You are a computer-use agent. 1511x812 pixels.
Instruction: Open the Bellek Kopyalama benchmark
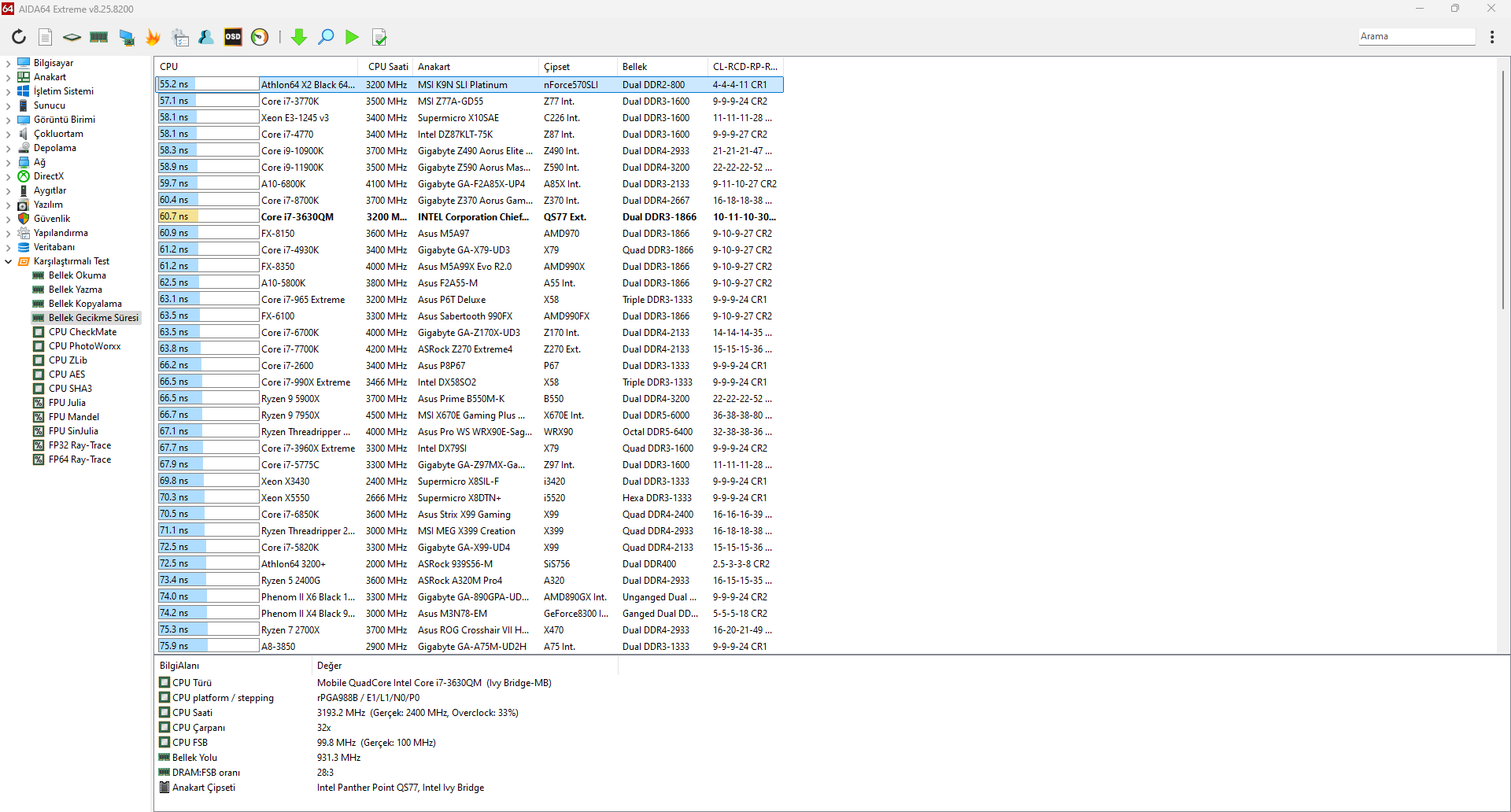[85, 304]
